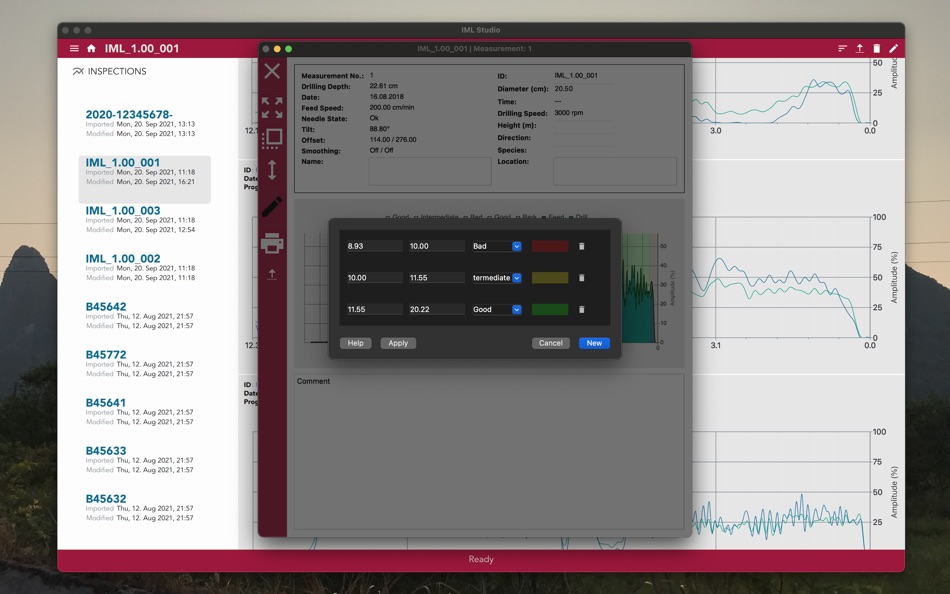This screenshot has width=950, height=594.
Task: Edit the Good row start value 11.55
Action: 374,309
